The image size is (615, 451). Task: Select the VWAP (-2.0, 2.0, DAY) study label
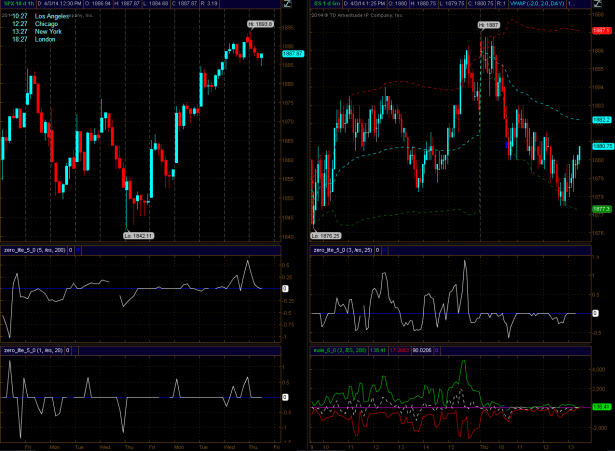click(x=537, y=4)
